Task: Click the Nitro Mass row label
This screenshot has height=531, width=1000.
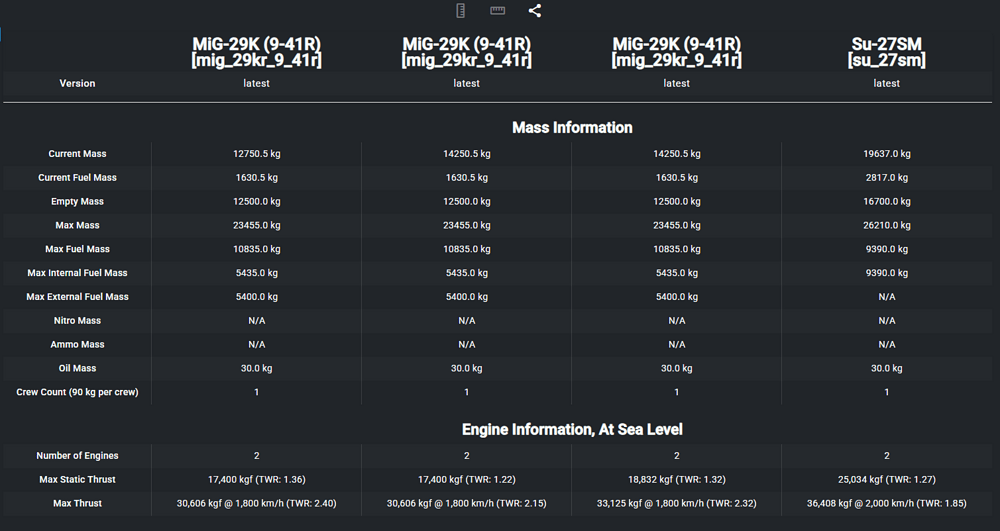Action: coord(77,321)
